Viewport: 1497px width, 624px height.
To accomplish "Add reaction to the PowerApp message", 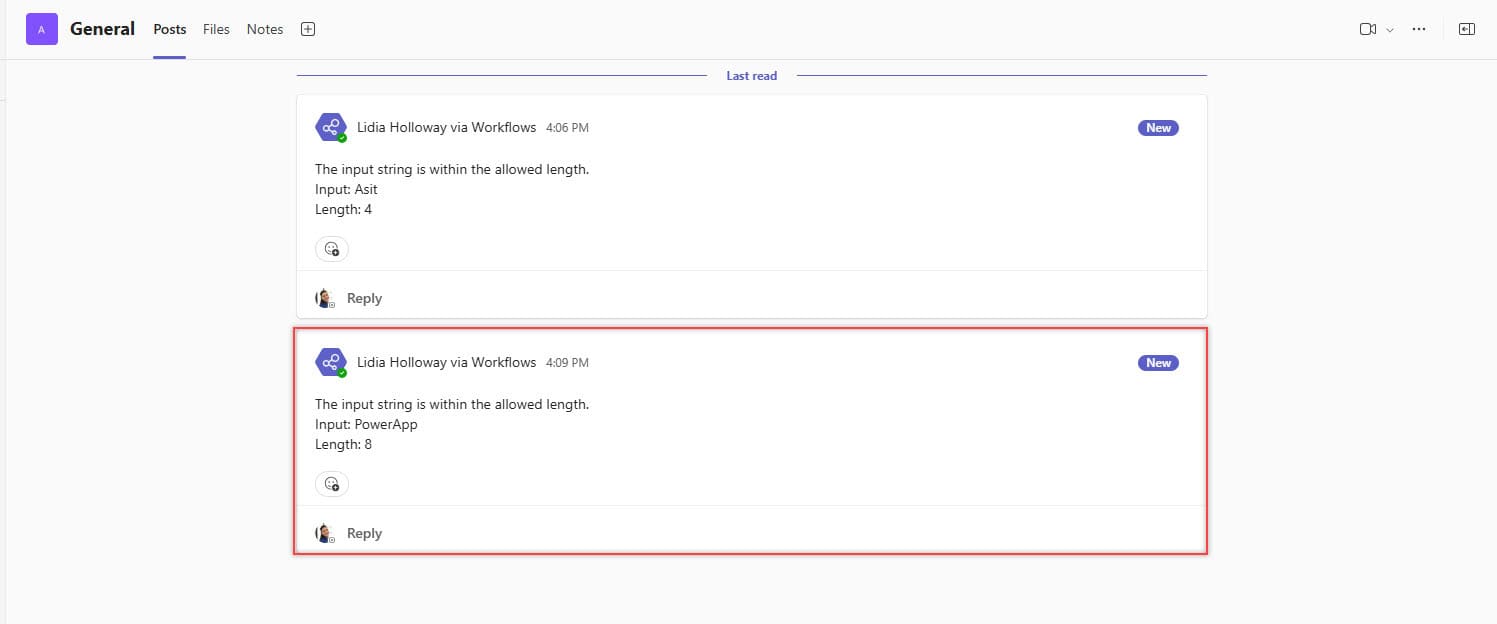I will pyautogui.click(x=332, y=484).
